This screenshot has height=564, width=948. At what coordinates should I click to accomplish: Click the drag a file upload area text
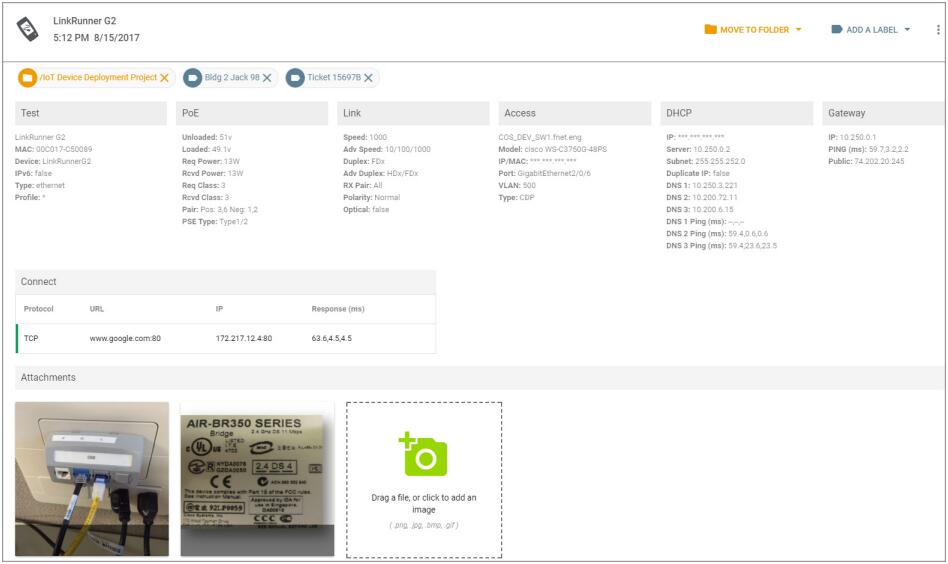click(x=423, y=503)
